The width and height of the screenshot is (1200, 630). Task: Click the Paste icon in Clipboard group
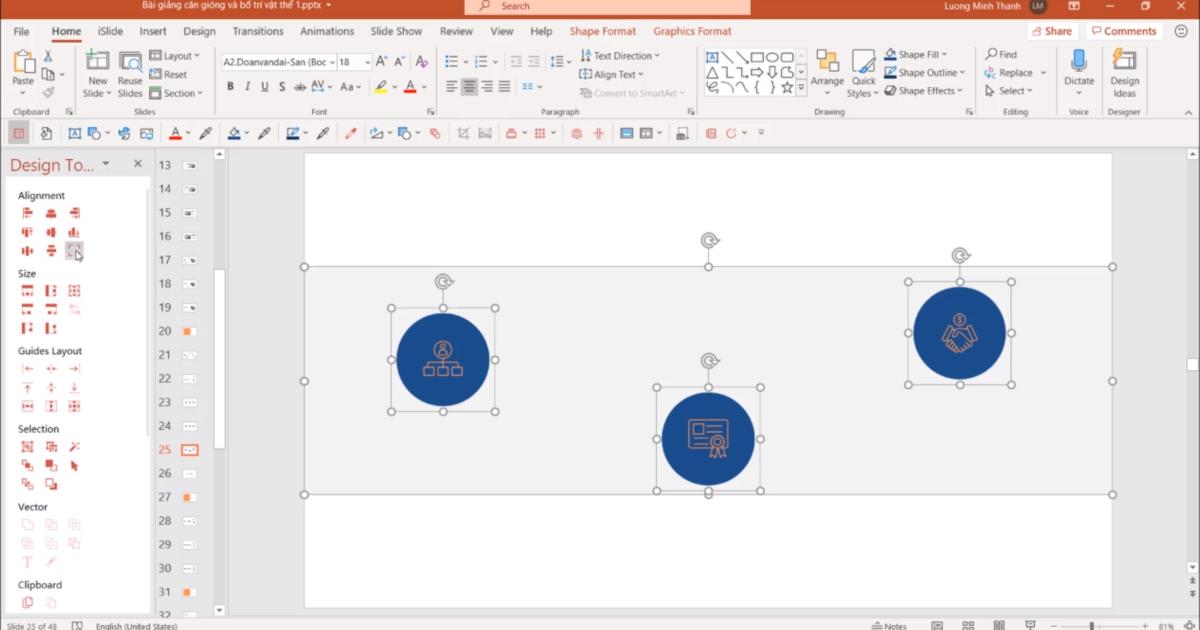point(22,63)
